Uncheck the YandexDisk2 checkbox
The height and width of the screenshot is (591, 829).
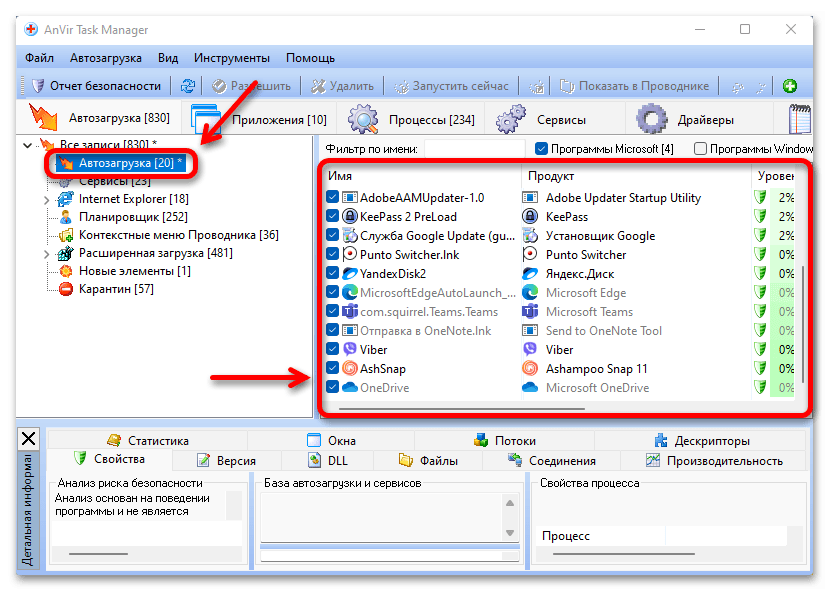click(x=332, y=273)
